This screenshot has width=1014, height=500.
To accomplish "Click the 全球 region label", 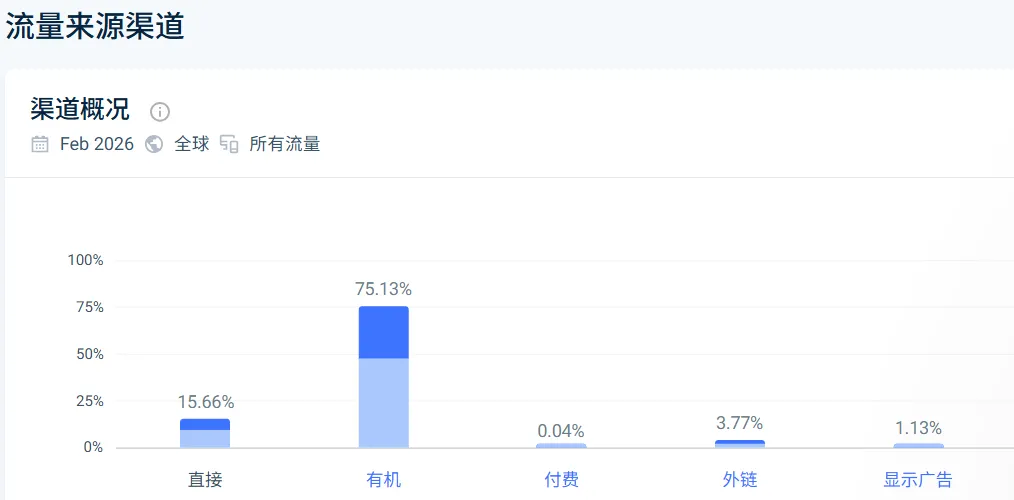I will [x=192, y=144].
